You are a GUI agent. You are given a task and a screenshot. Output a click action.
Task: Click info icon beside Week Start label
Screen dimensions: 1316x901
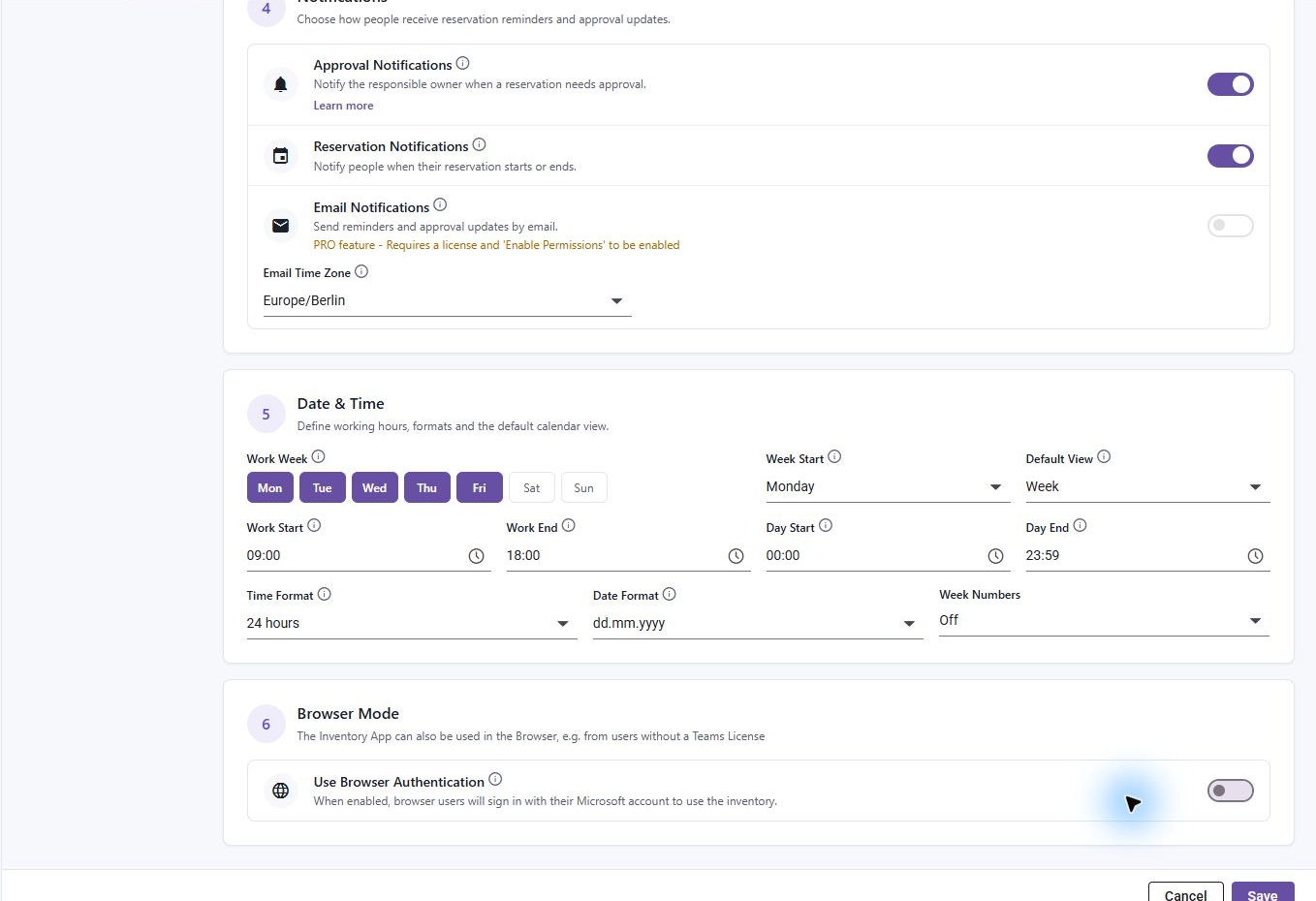(834, 457)
